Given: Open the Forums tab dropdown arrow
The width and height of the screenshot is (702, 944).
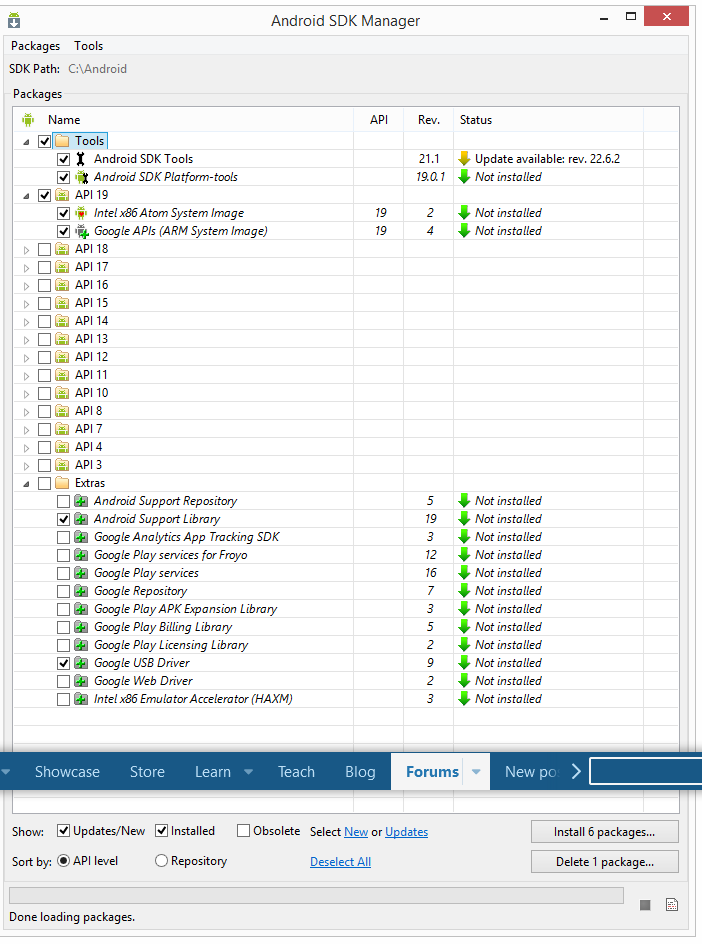Looking at the screenshot, I should [x=476, y=772].
